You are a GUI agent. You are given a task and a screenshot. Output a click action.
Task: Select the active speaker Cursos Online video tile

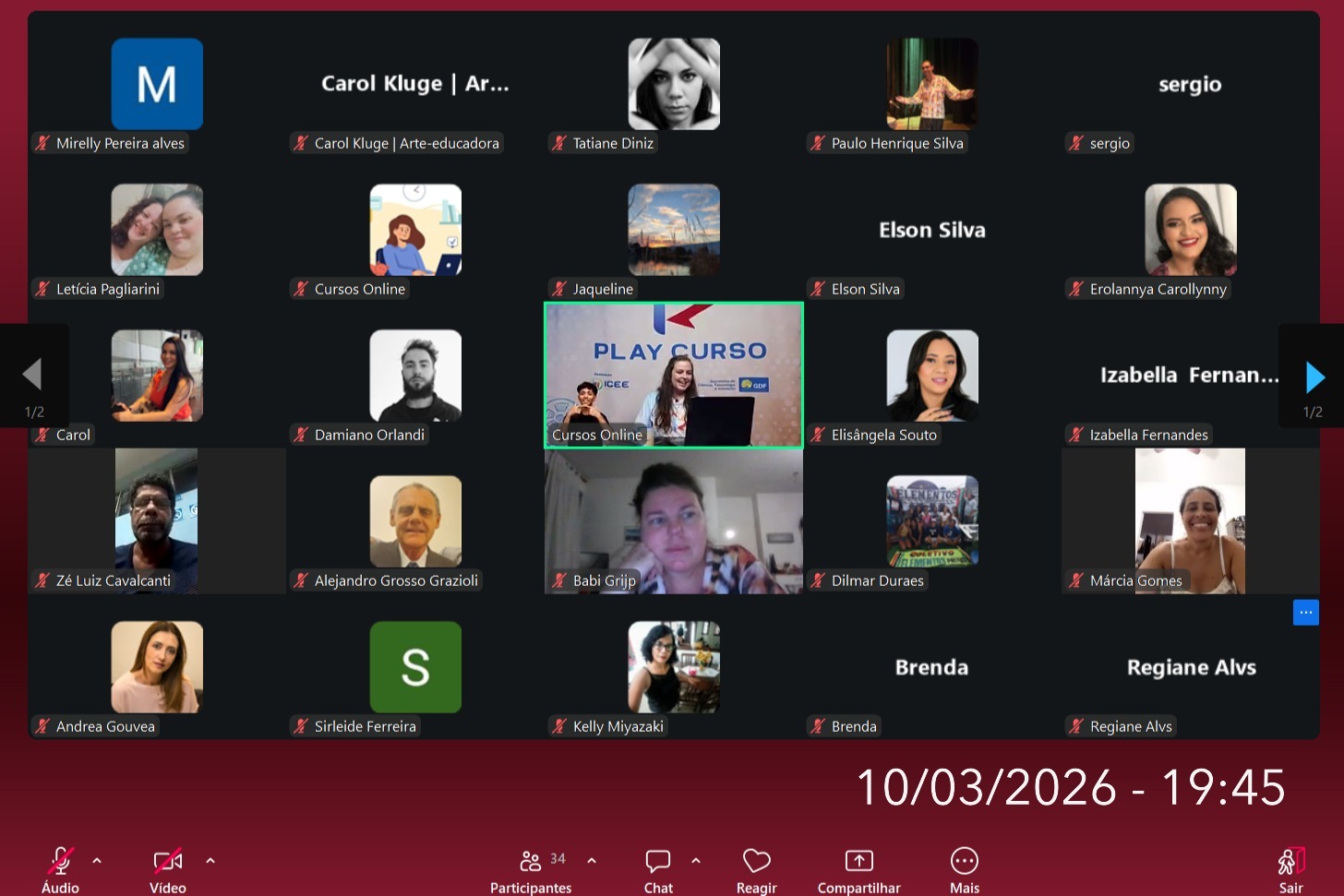click(674, 376)
